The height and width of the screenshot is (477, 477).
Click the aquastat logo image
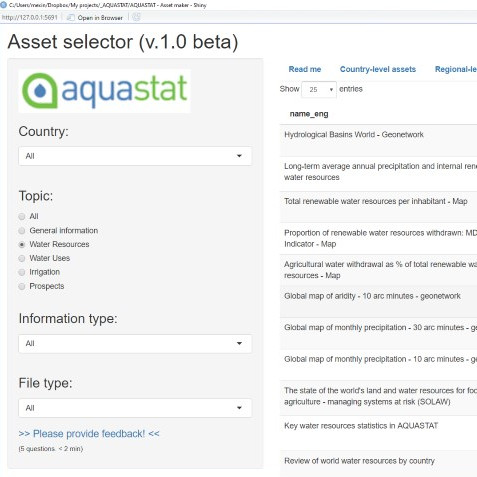click(104, 91)
